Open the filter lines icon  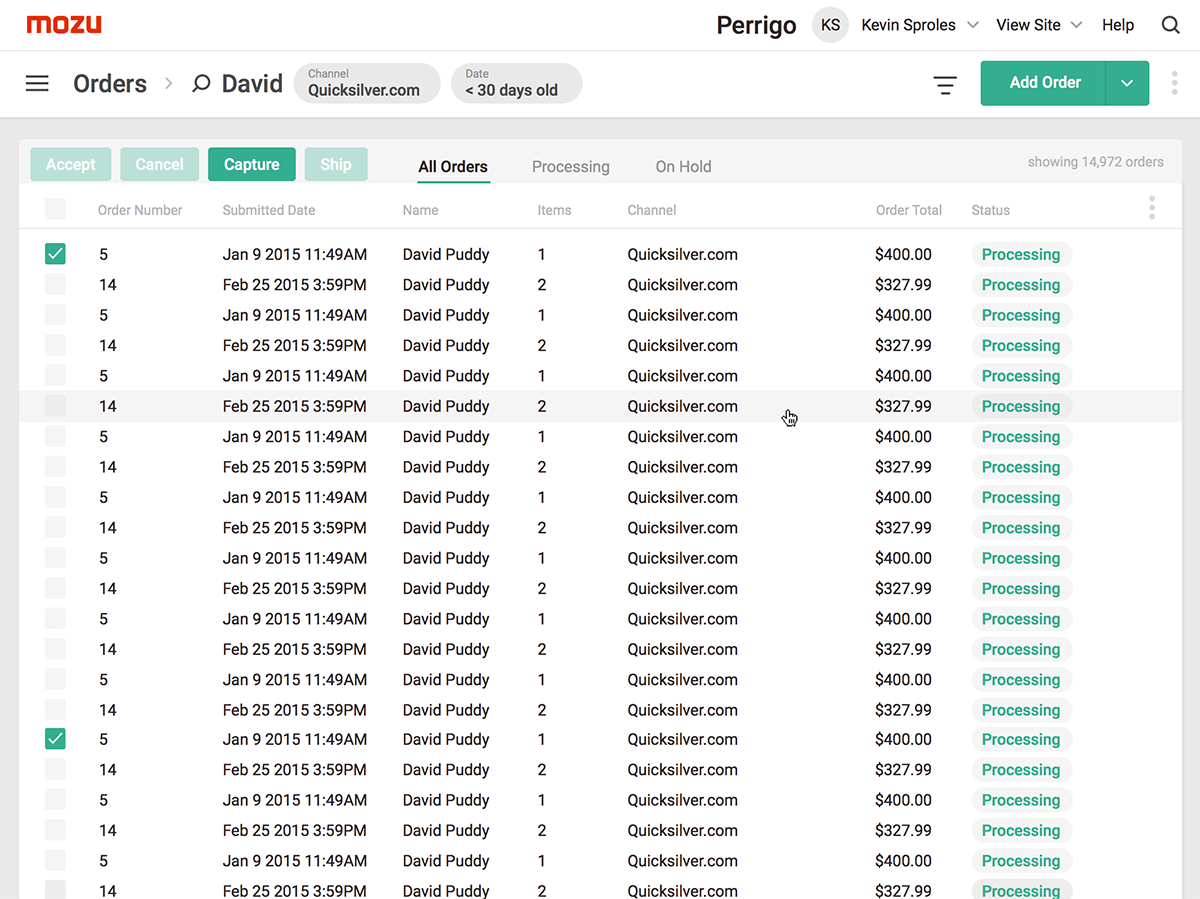(945, 85)
